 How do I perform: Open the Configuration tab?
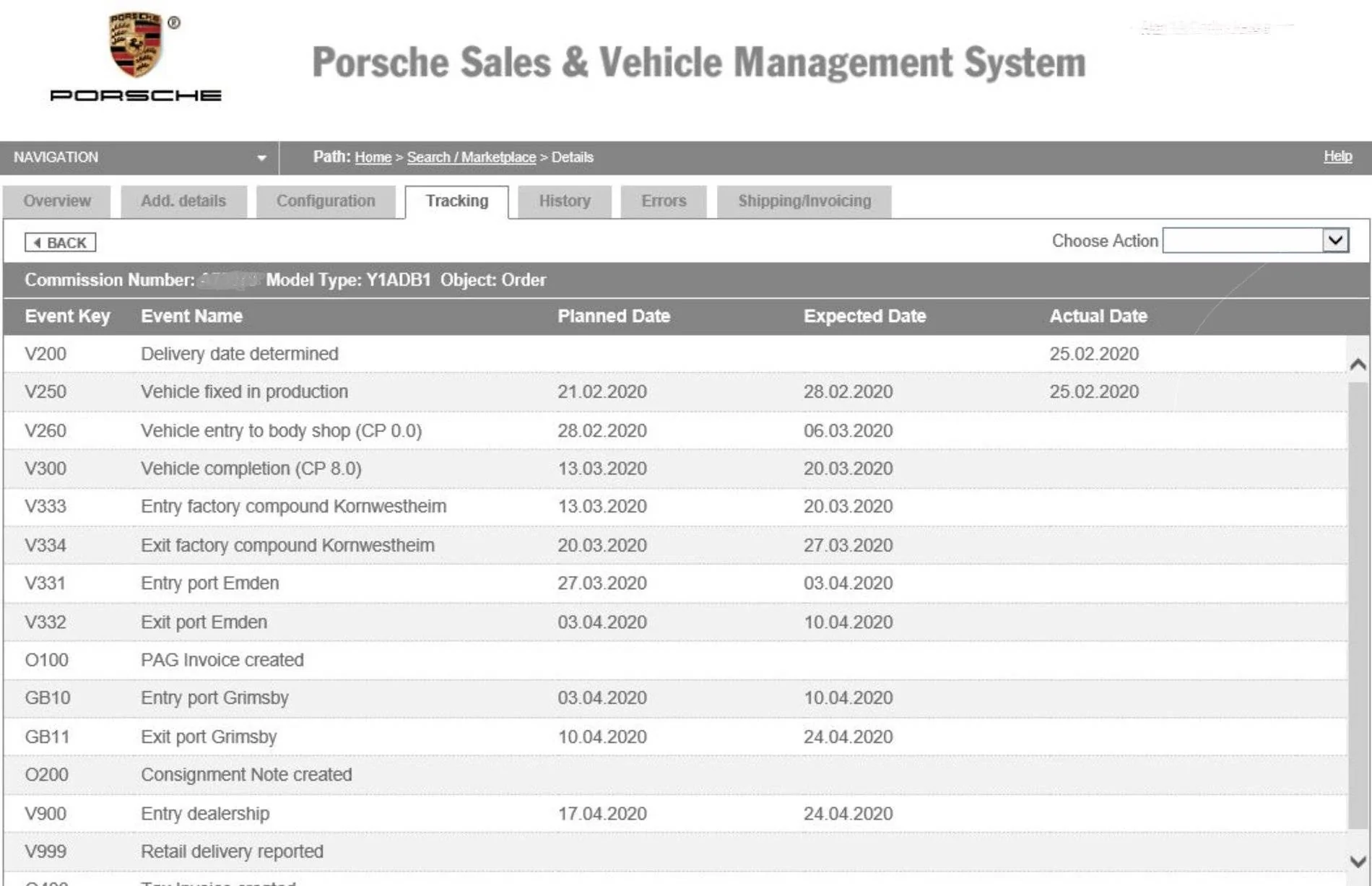326,201
